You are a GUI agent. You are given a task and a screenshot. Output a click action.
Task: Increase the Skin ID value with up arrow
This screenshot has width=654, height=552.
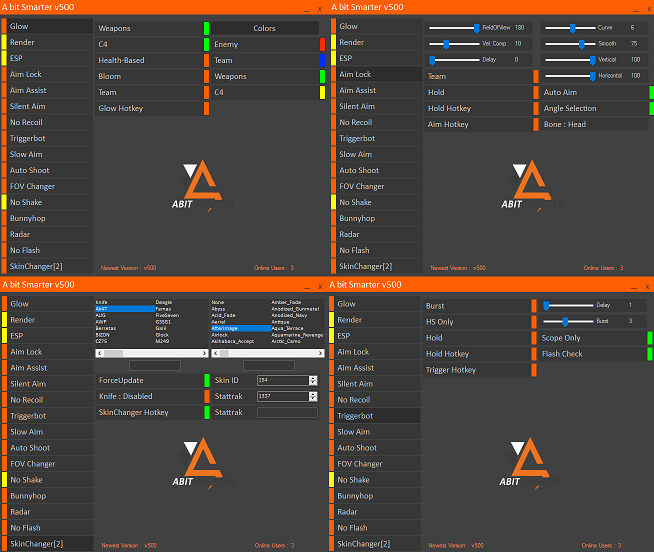click(313, 378)
